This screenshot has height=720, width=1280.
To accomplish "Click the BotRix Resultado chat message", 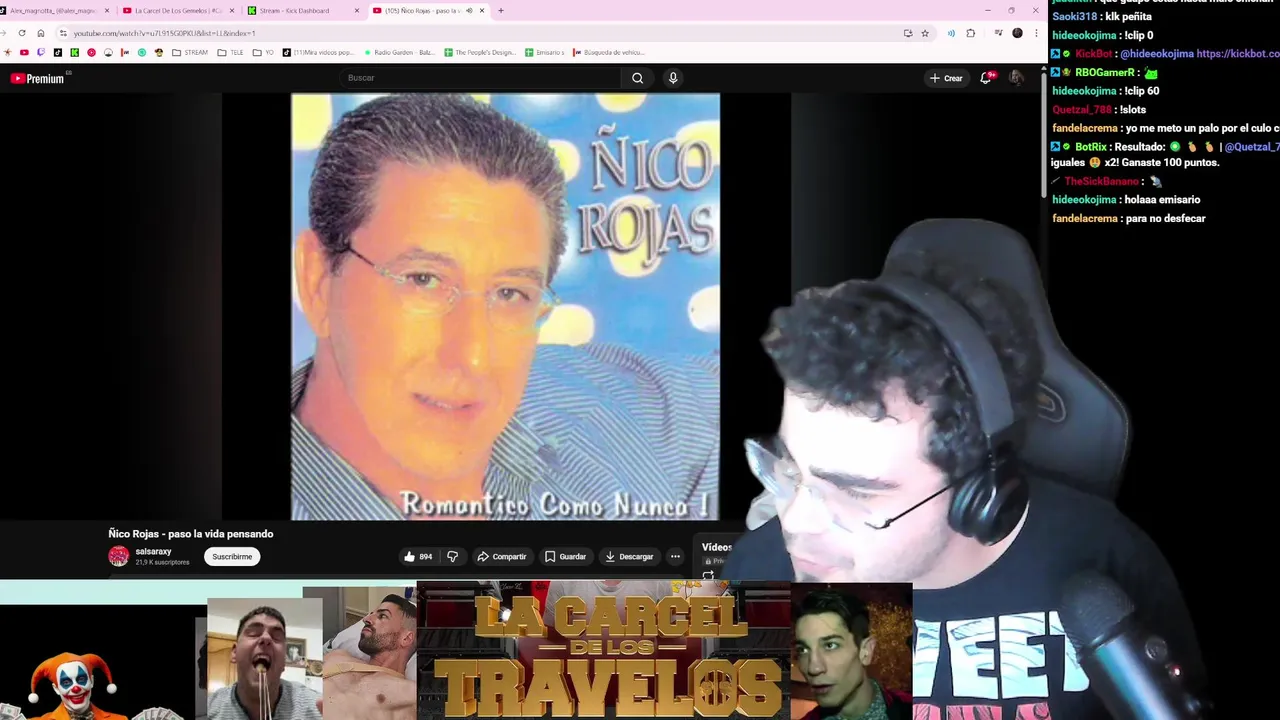I will (x=1165, y=155).
